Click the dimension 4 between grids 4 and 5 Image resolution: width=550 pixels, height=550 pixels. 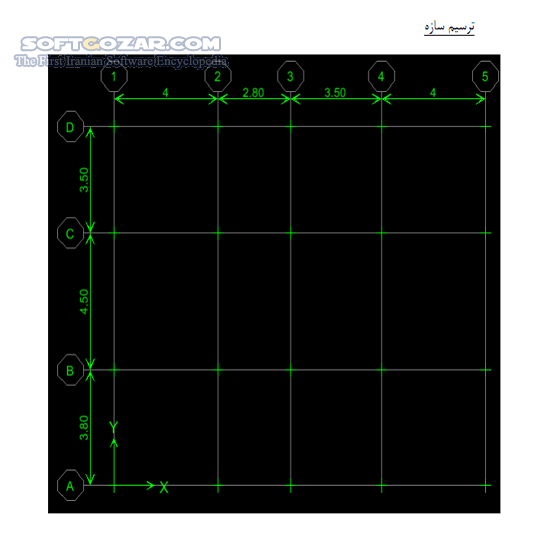pos(433,93)
